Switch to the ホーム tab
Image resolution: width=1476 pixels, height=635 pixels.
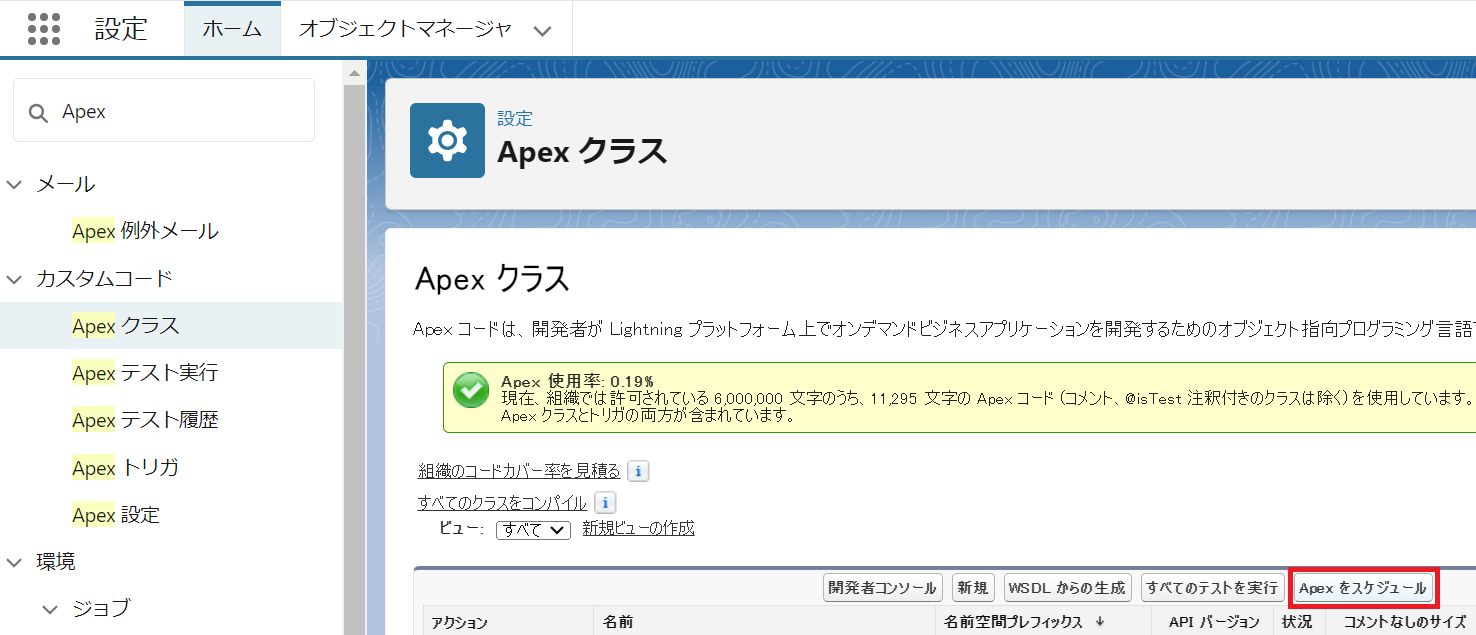pyautogui.click(x=232, y=29)
